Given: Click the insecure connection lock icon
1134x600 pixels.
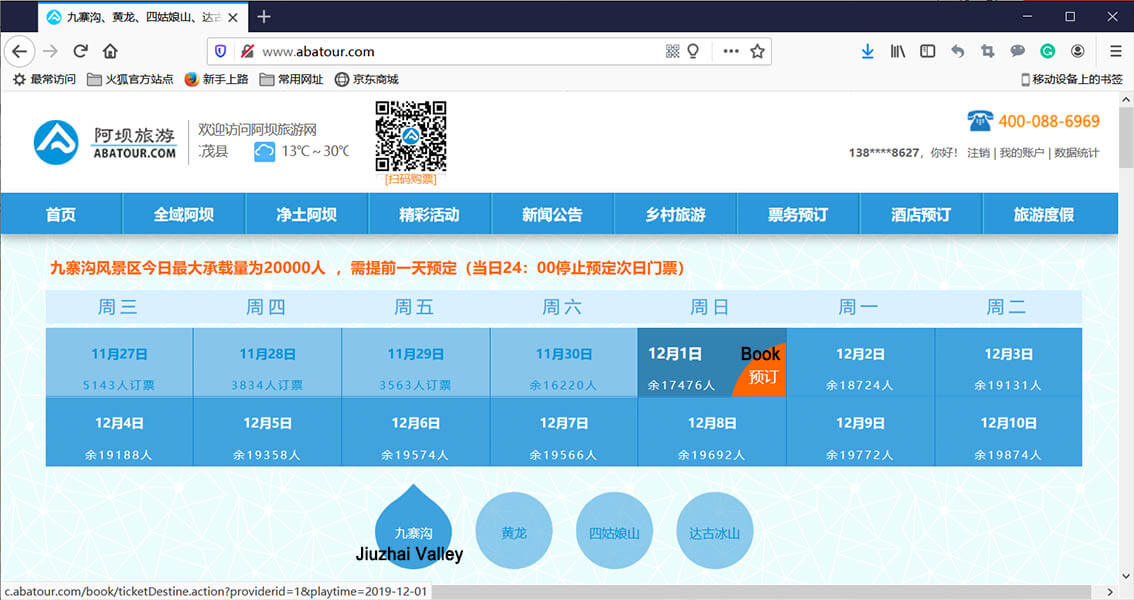Looking at the screenshot, I should click(x=247, y=51).
